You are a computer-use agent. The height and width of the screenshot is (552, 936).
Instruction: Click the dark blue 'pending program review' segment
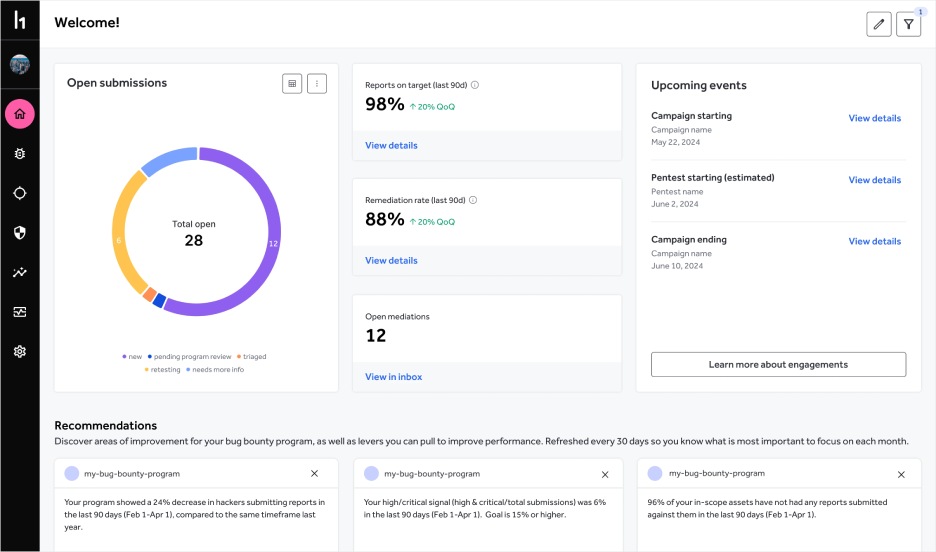pyautogui.click(x=159, y=301)
